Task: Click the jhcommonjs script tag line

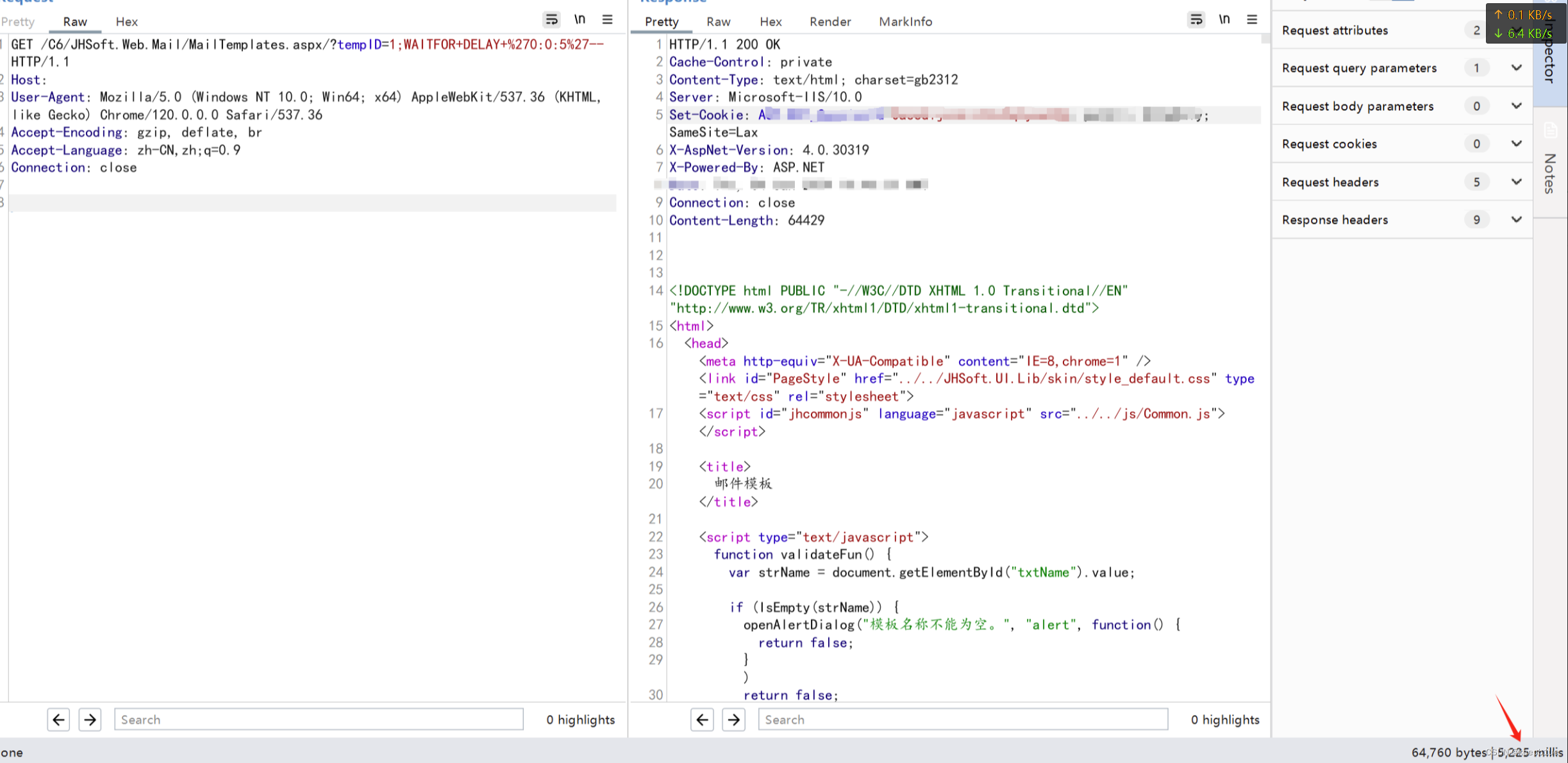Action: [x=962, y=422]
